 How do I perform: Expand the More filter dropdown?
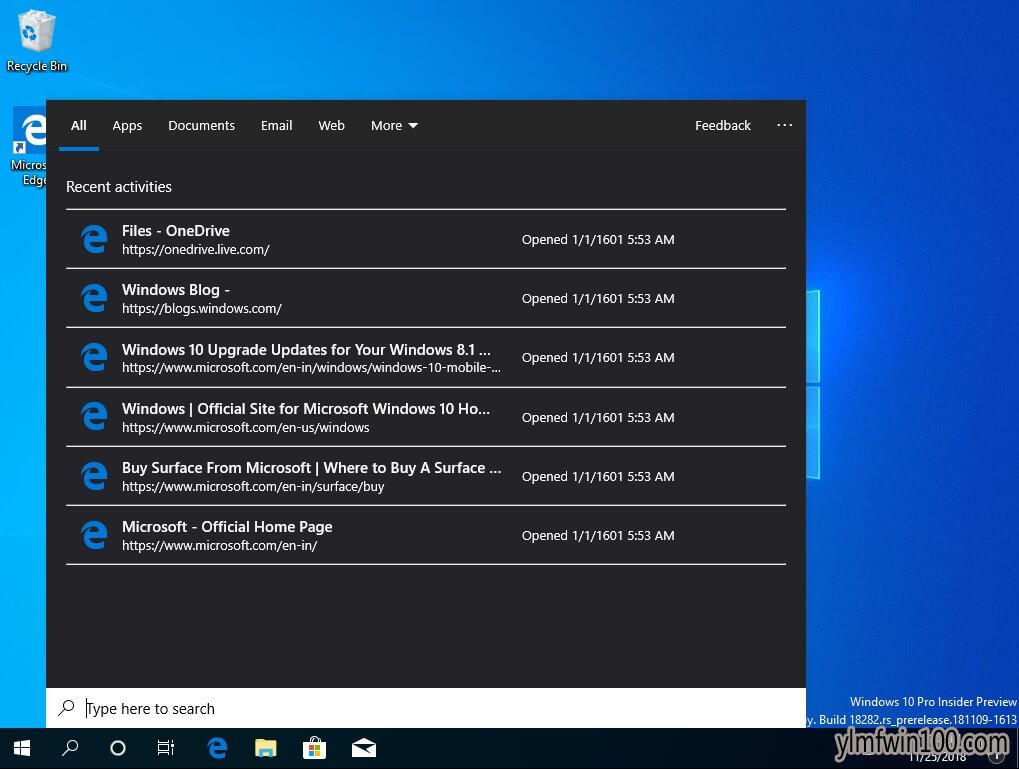click(394, 125)
